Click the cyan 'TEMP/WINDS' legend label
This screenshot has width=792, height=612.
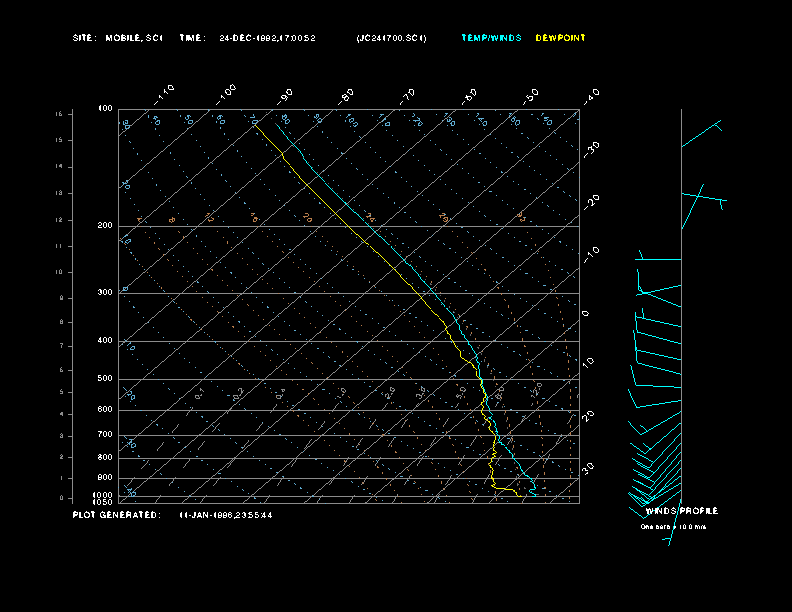(x=491, y=38)
